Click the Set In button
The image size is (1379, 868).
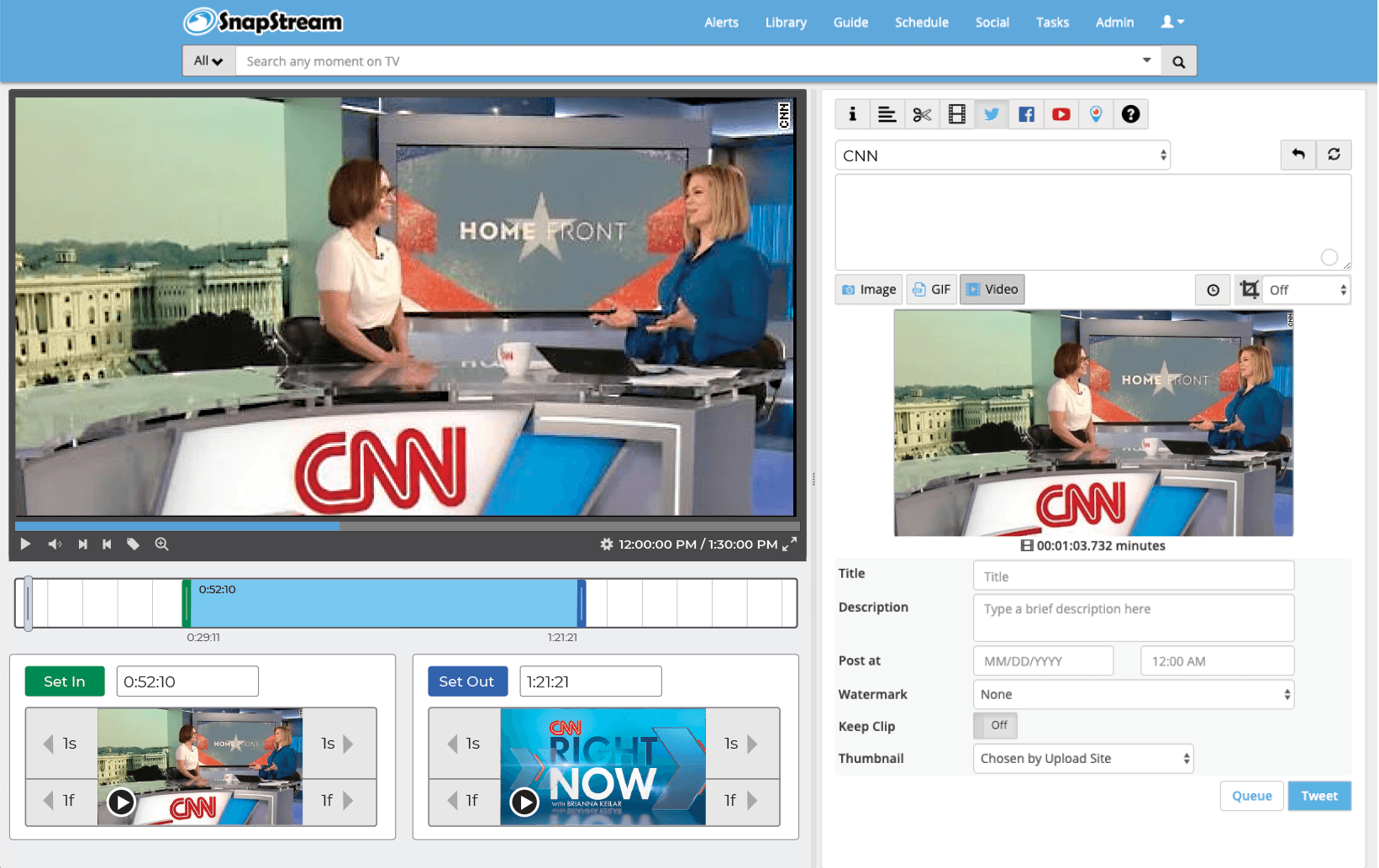coord(65,681)
